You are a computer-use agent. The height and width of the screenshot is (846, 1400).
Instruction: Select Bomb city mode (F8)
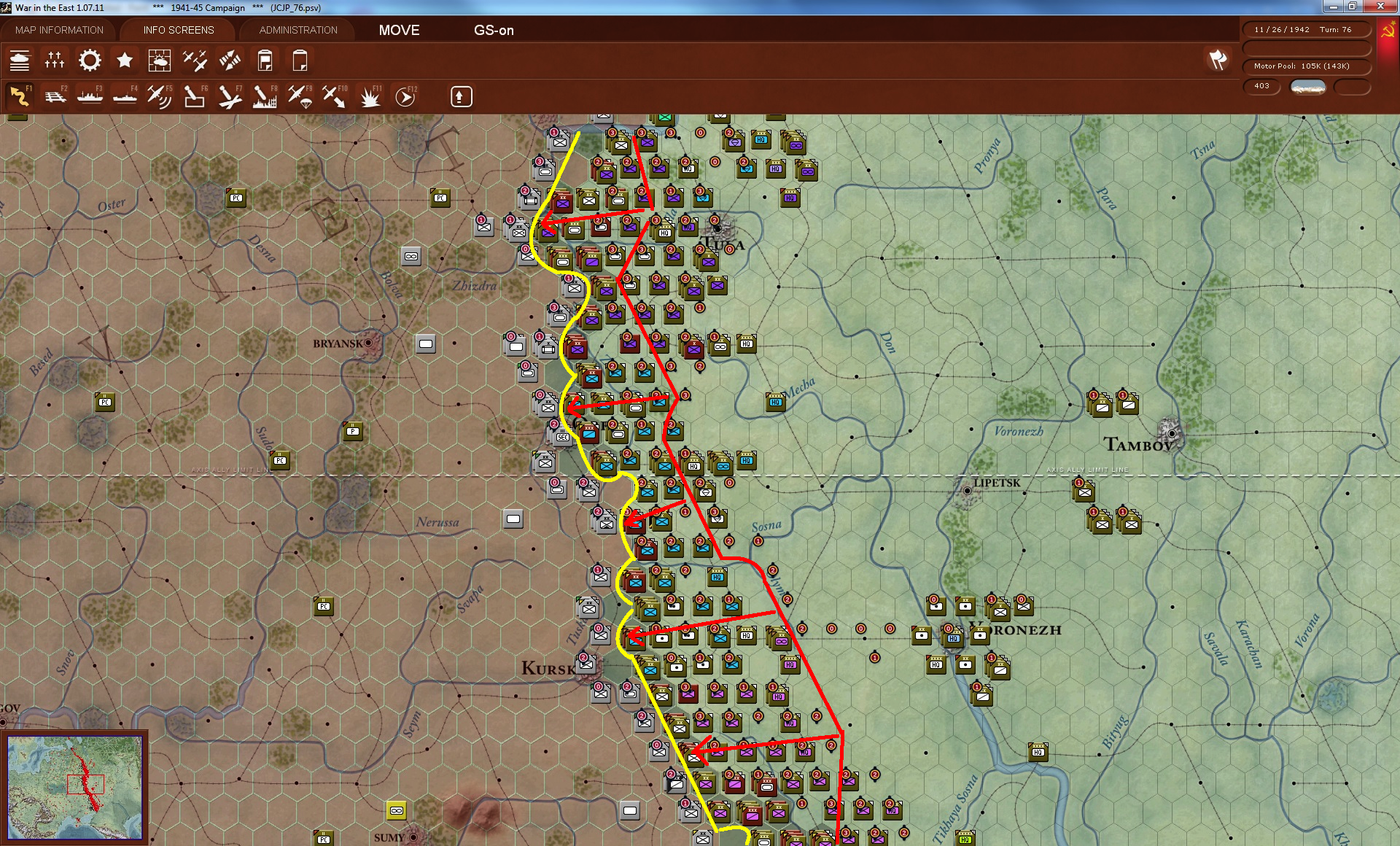265,96
